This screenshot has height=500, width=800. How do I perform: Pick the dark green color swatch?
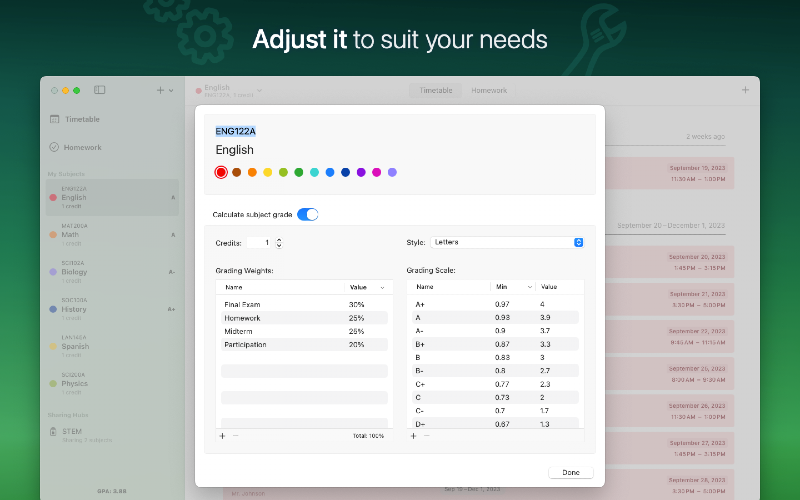click(x=298, y=172)
